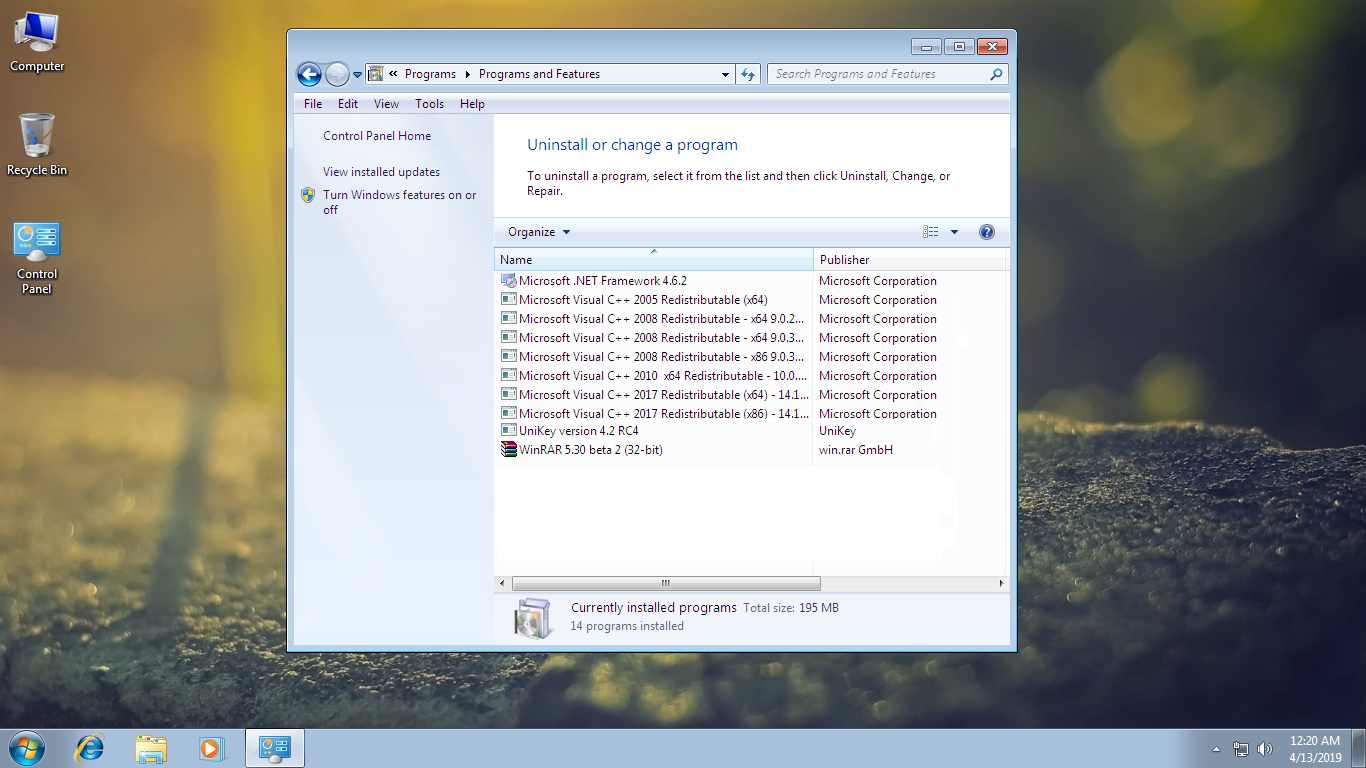Click the Recycle Bin desktop icon
This screenshot has height=768, width=1366.
pos(37,145)
